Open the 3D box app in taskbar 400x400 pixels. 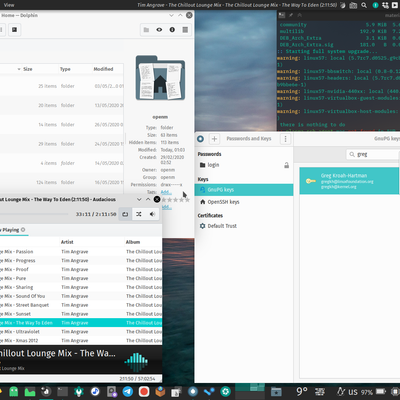point(160,391)
